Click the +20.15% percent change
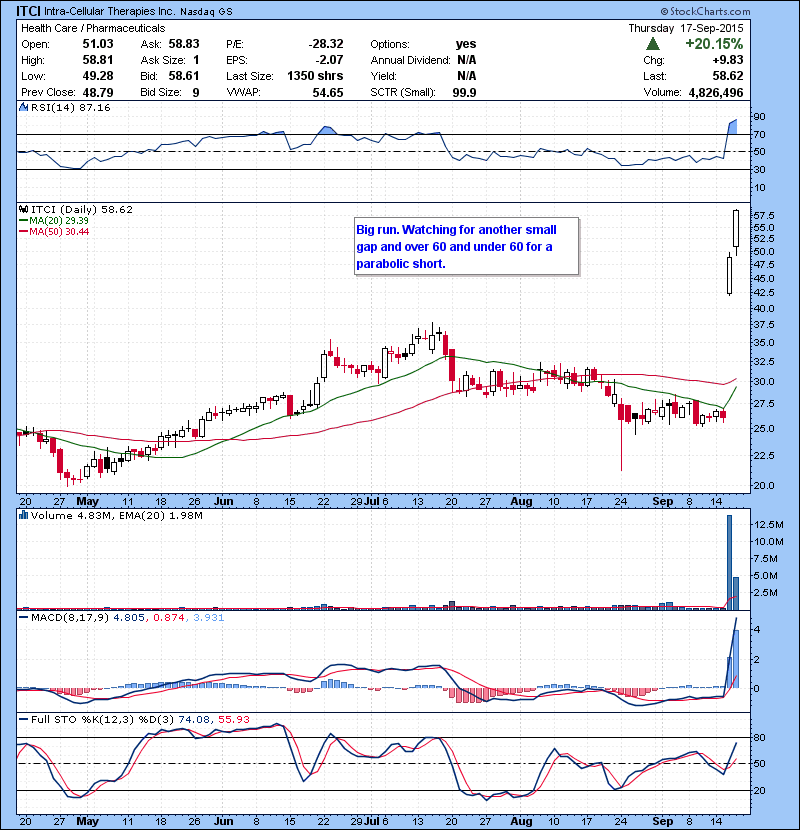This screenshot has height=830, width=800. (x=714, y=44)
